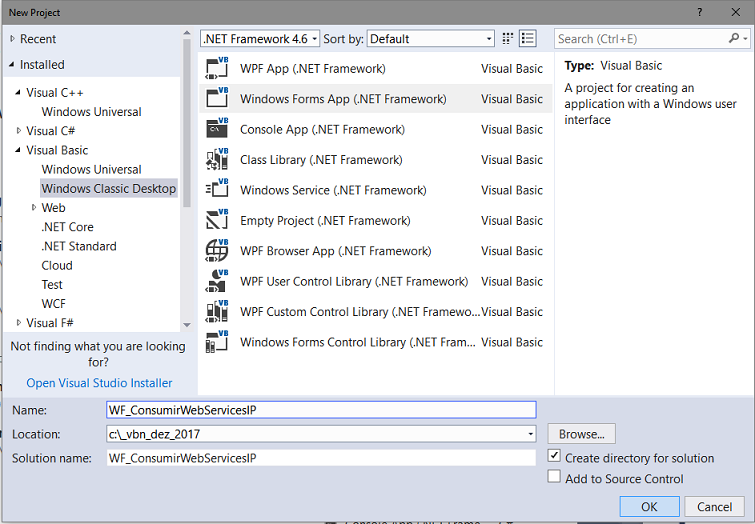This screenshot has width=755, height=524.
Task: Enable Add to Source Control checkbox
Action: click(x=555, y=478)
